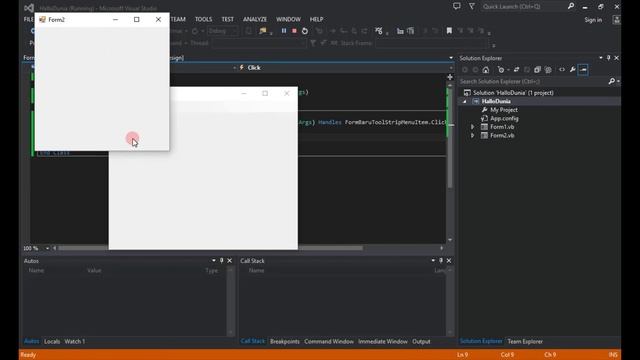Click the Ln 9 status bar entry
This screenshot has width=640, height=360.
[x=462, y=355]
